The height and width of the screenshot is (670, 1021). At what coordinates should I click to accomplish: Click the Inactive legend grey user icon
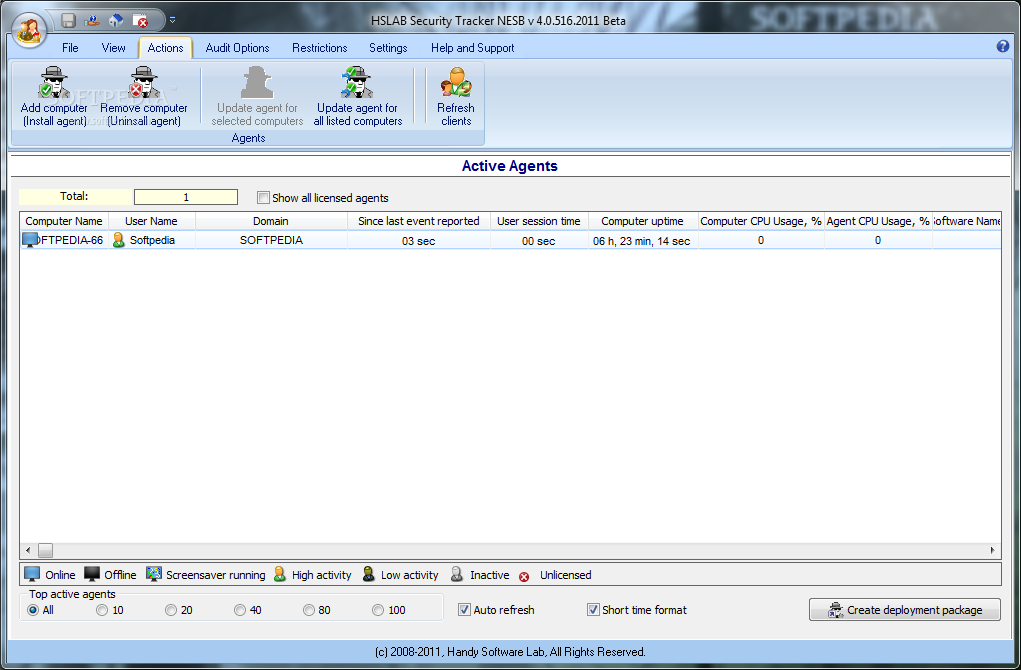(456, 574)
